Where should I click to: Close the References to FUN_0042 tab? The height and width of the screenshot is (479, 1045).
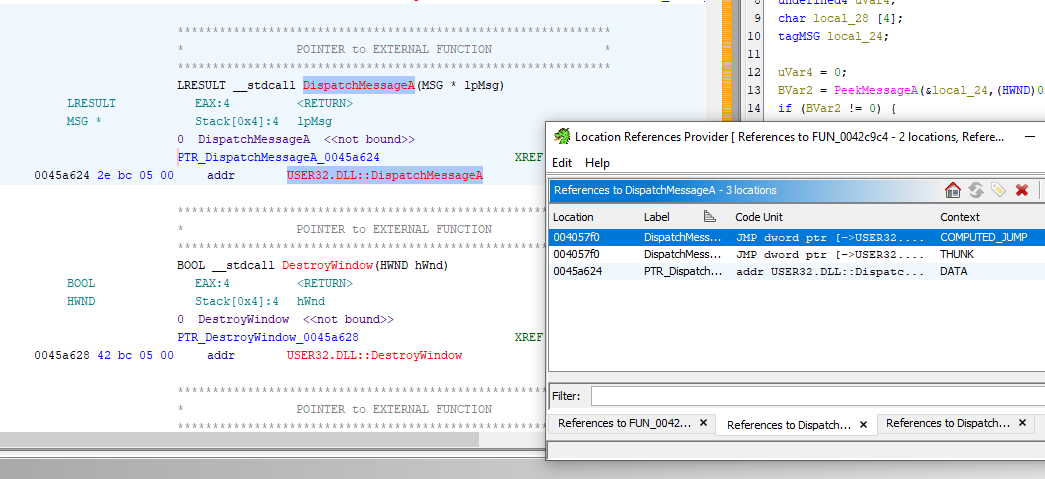tap(703, 424)
